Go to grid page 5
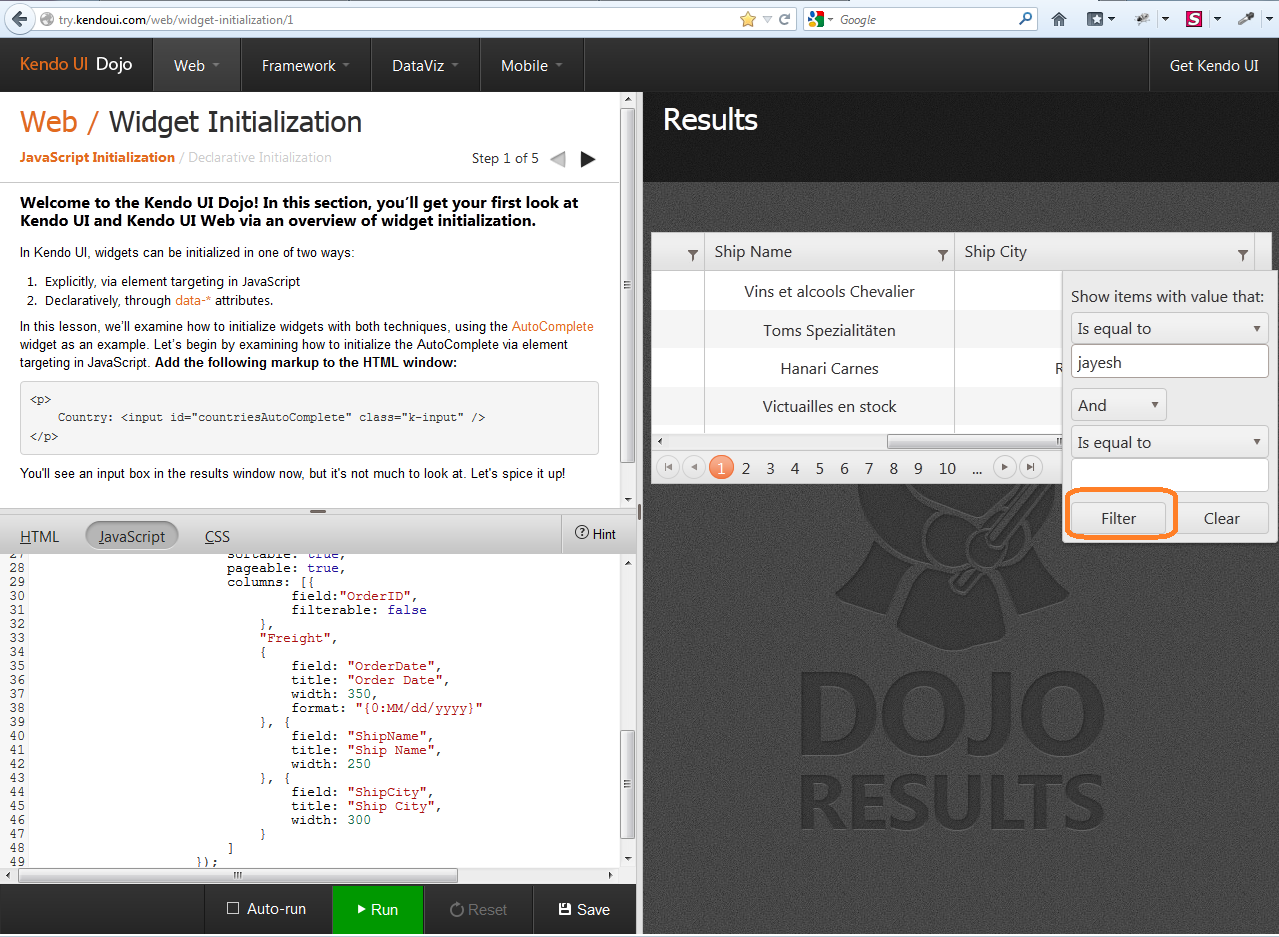The image size is (1279, 937). 819,468
